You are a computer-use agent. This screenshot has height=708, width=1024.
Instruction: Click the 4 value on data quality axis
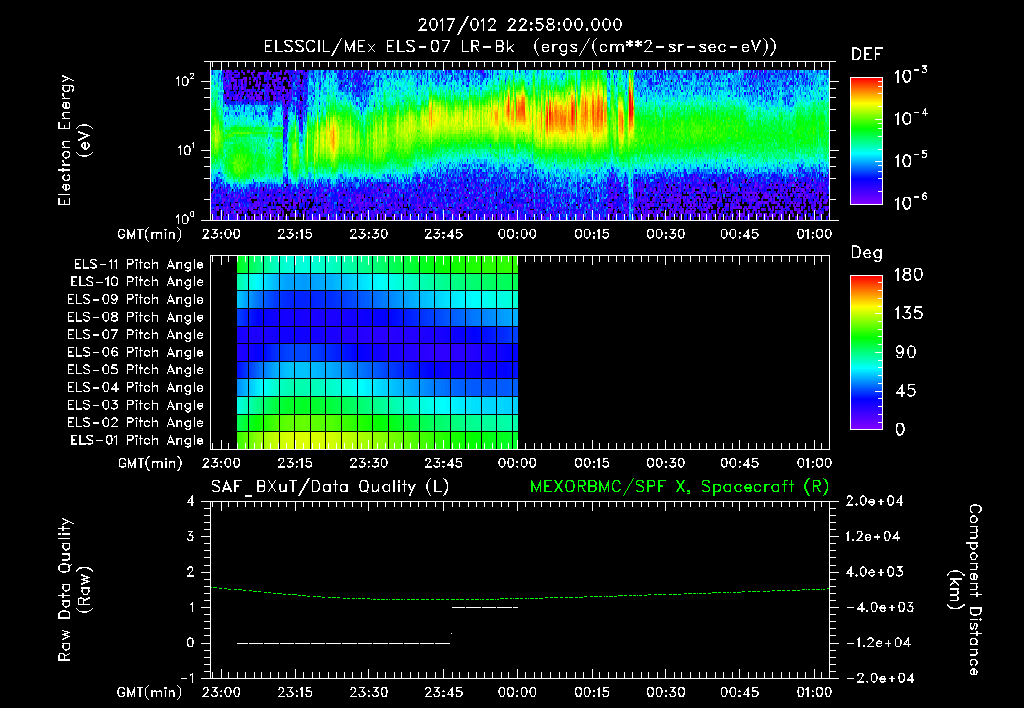coord(191,502)
